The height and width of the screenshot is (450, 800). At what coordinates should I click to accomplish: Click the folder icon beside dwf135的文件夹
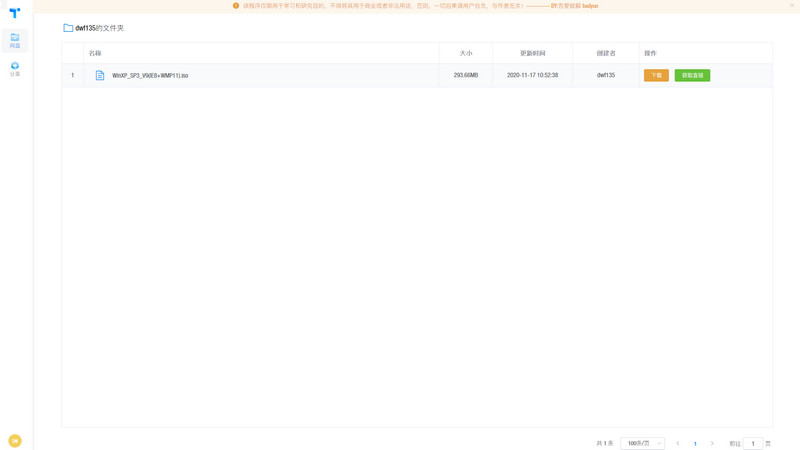point(68,28)
